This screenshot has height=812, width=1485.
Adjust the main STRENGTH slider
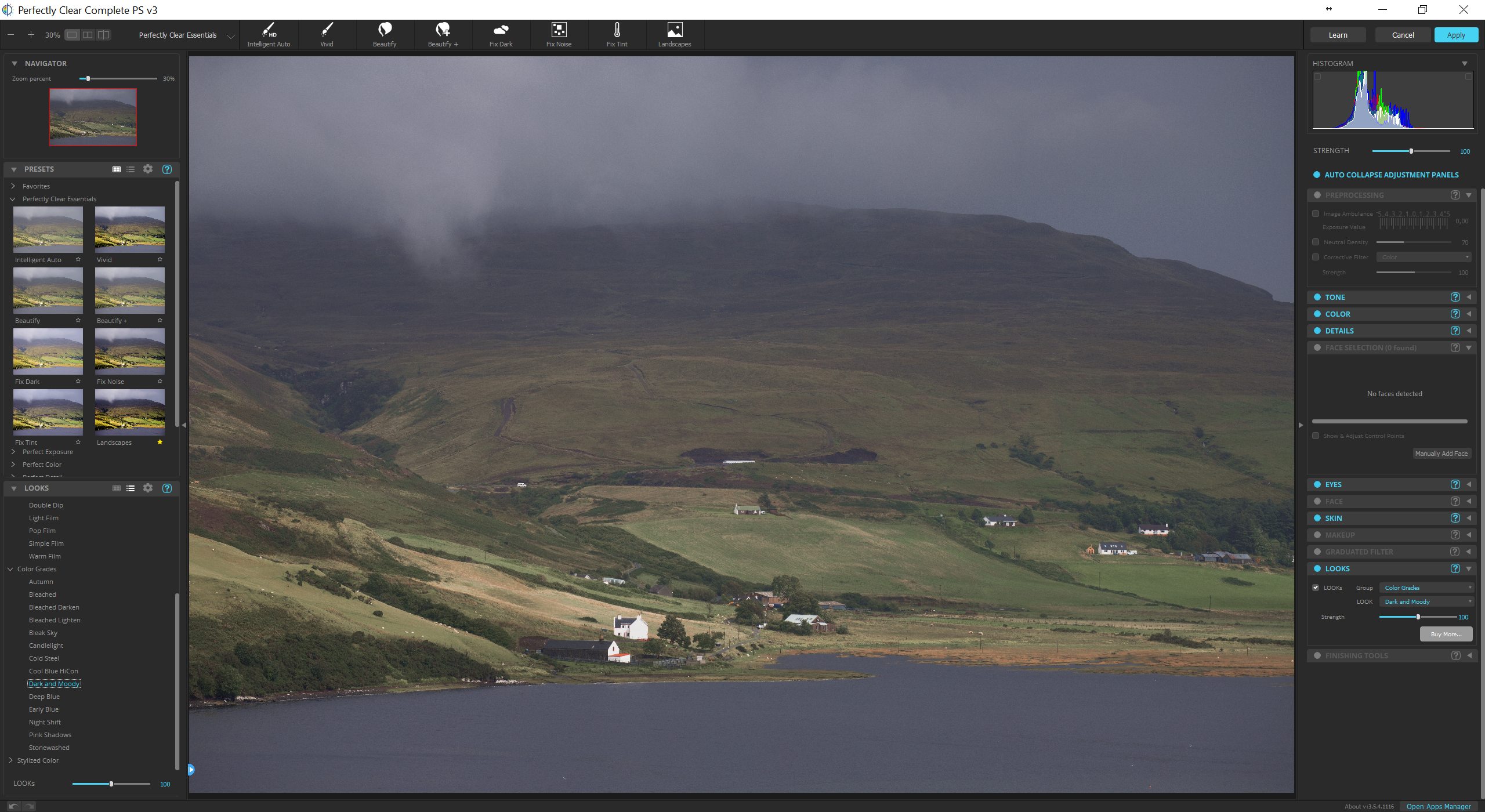pyautogui.click(x=1411, y=151)
